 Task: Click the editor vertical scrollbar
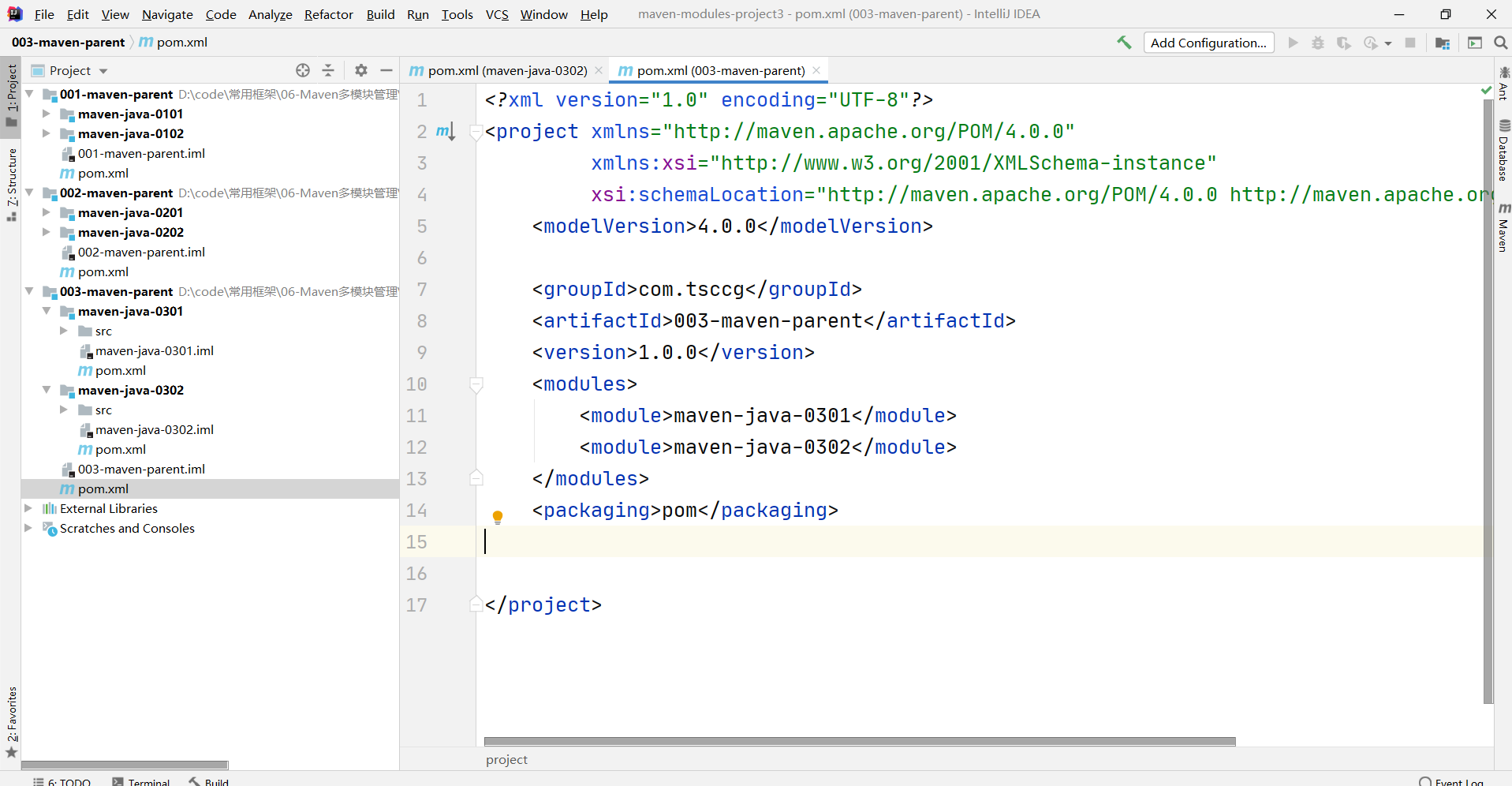(1488, 402)
